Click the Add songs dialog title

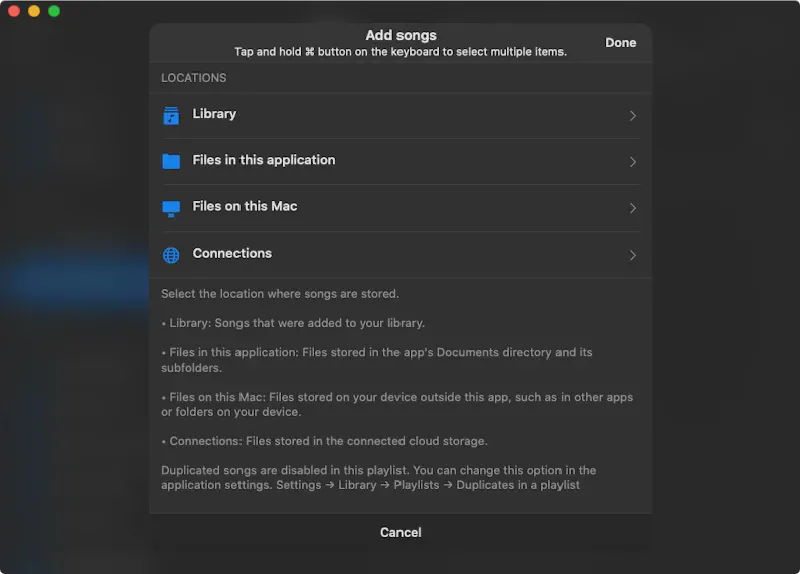(400, 36)
